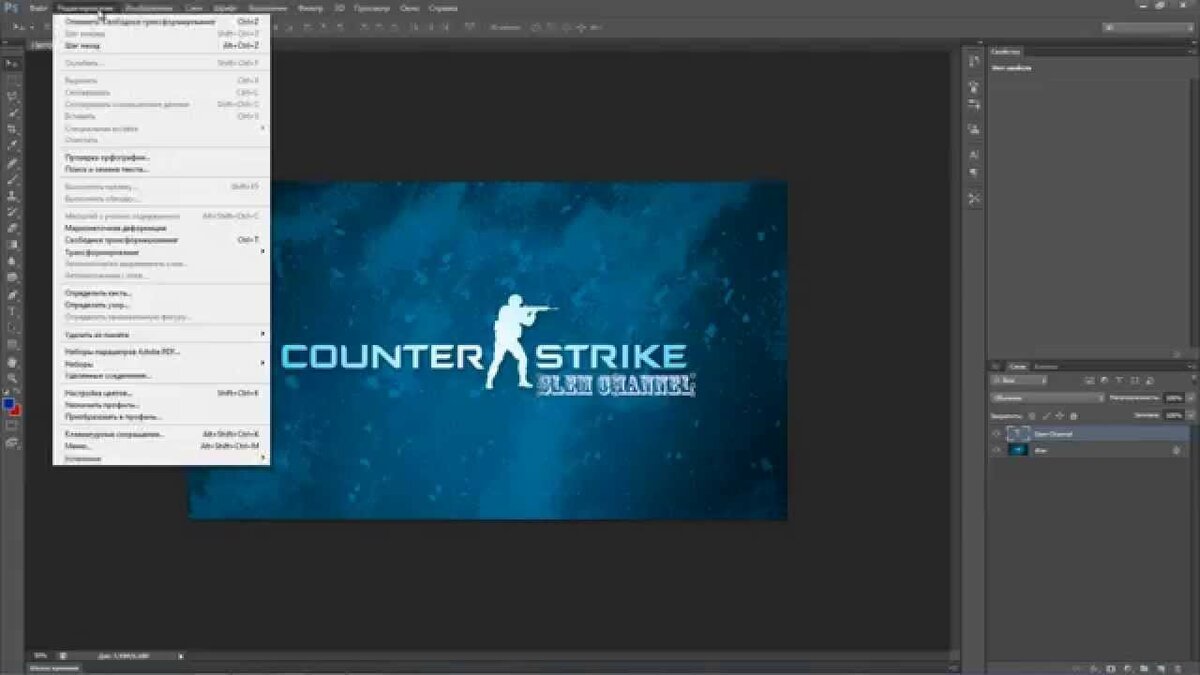The height and width of the screenshot is (675, 1200).
Task: Click the zoom percentage field in status bar
Action: click(41, 656)
